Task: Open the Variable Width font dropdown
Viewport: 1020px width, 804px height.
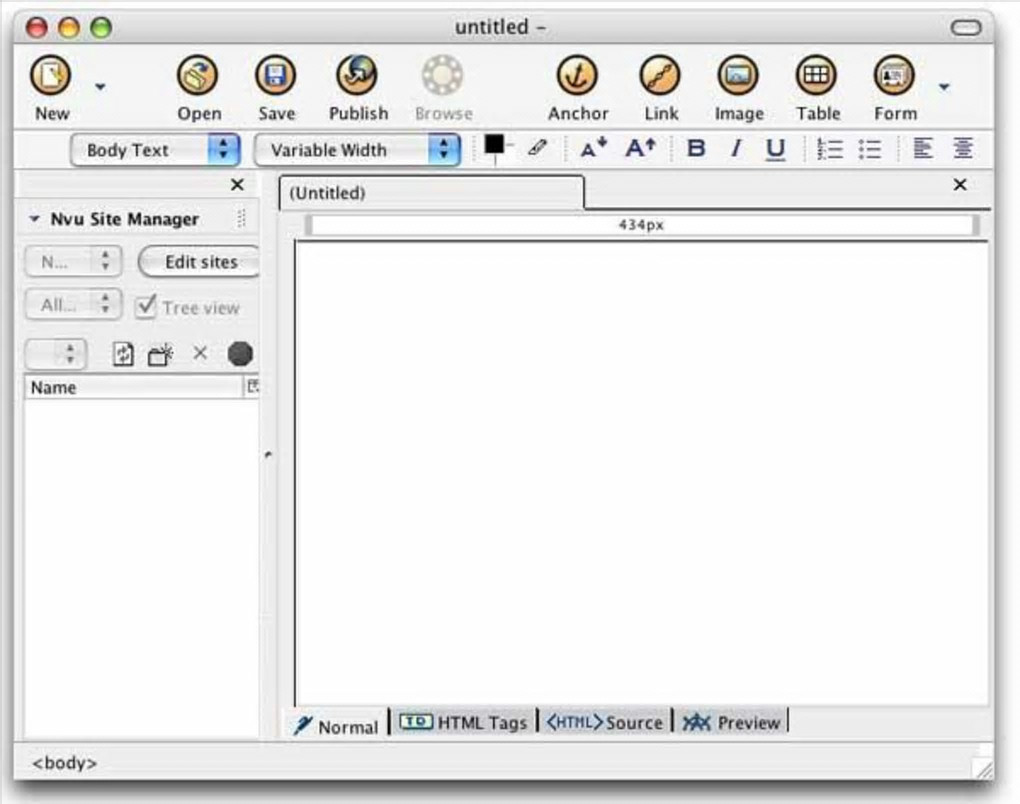Action: click(x=357, y=150)
